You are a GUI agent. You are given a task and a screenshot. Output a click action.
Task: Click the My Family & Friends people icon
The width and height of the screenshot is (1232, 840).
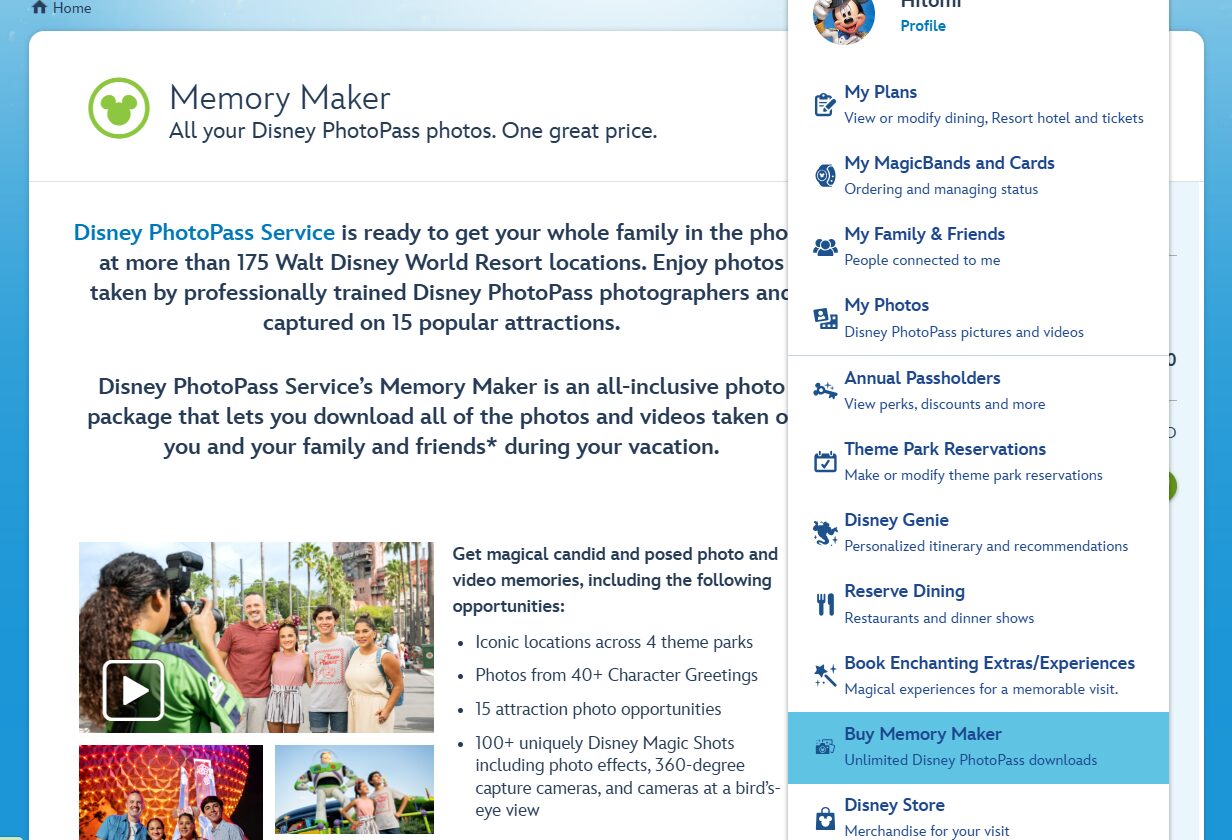(x=825, y=247)
